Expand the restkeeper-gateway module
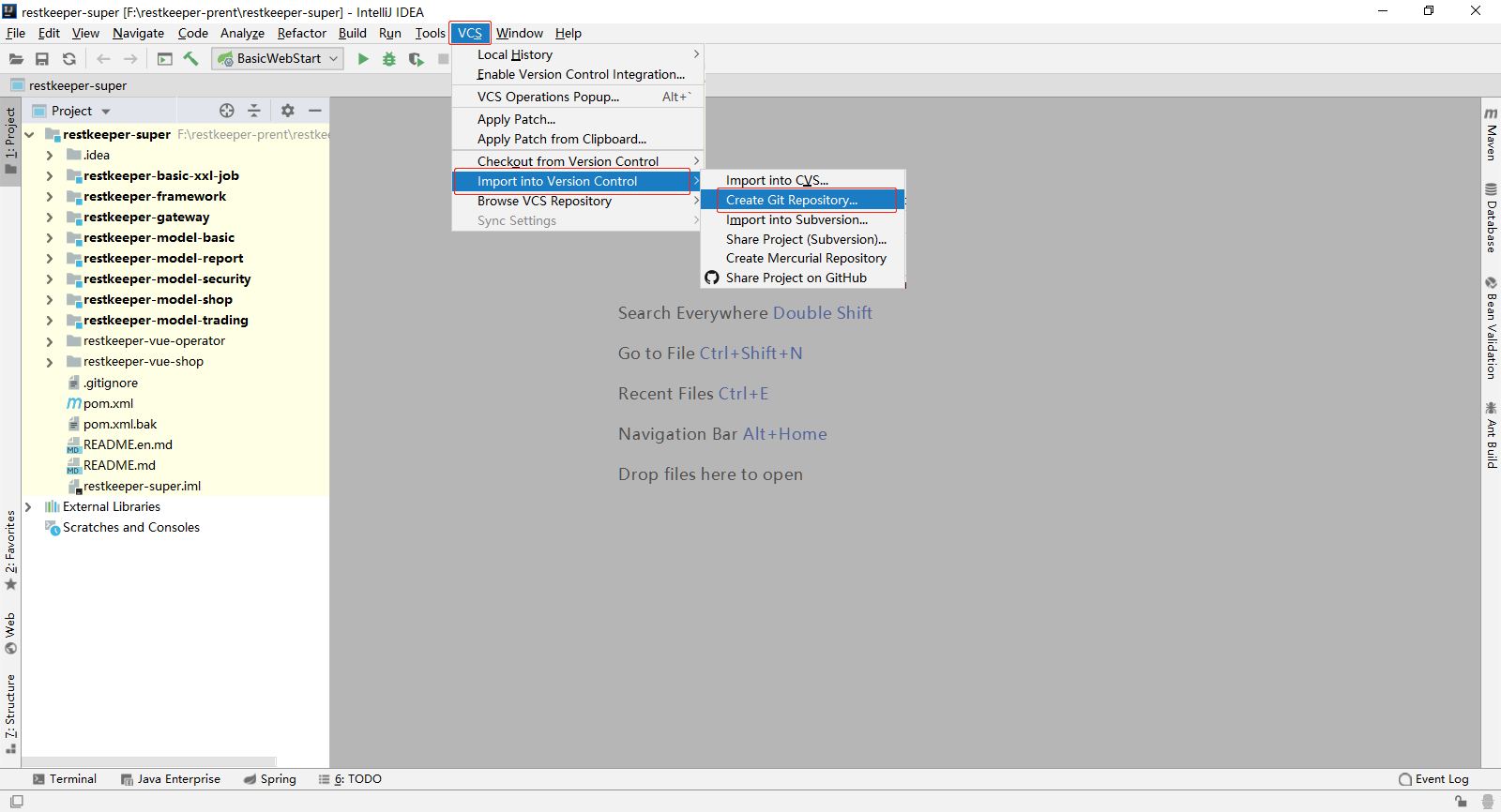This screenshot has width=1501, height=812. pos(50,218)
